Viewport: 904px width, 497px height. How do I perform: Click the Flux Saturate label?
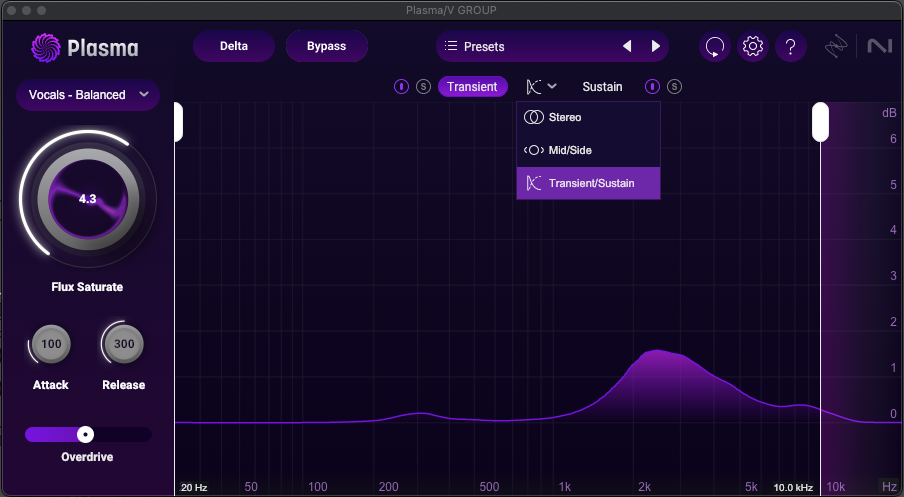(87, 287)
